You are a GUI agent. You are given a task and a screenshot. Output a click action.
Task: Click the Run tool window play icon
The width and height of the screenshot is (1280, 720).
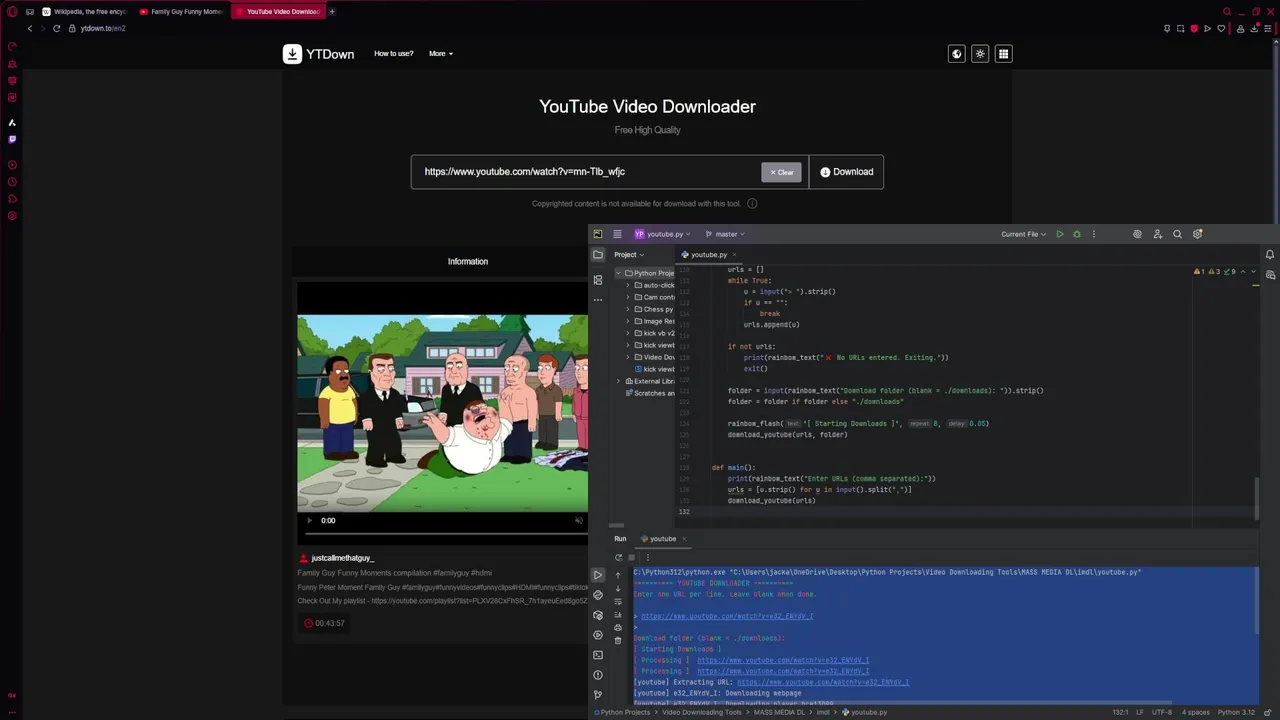click(598, 575)
